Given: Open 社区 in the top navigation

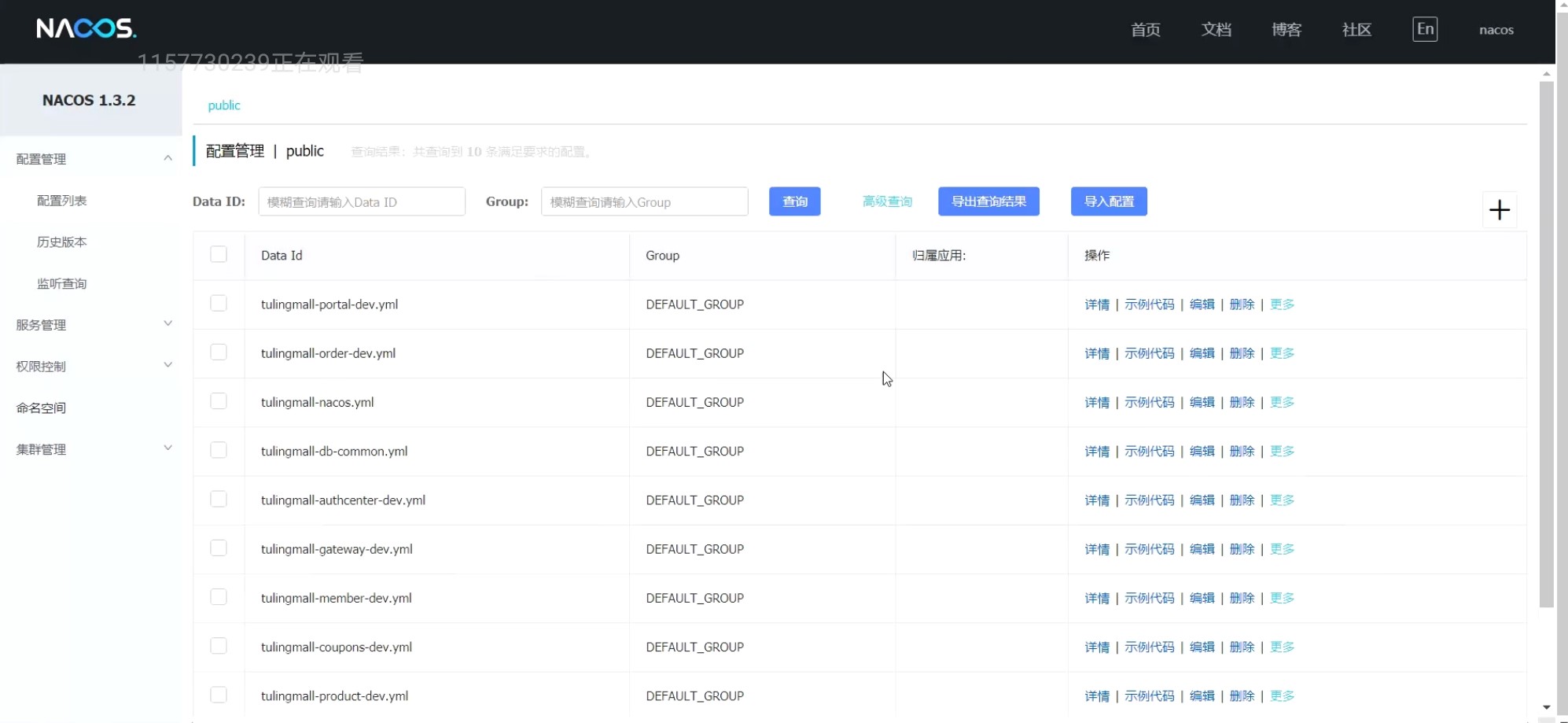Looking at the screenshot, I should (1357, 30).
